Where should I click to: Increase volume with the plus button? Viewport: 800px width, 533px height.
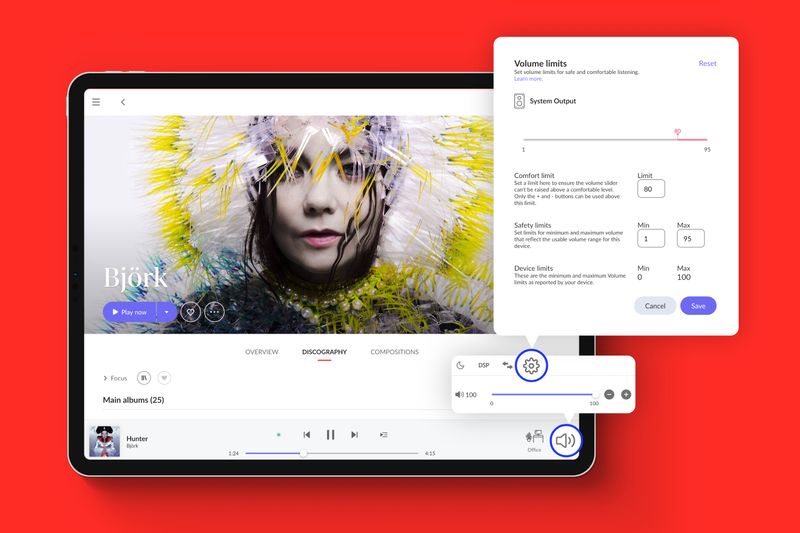pos(626,394)
